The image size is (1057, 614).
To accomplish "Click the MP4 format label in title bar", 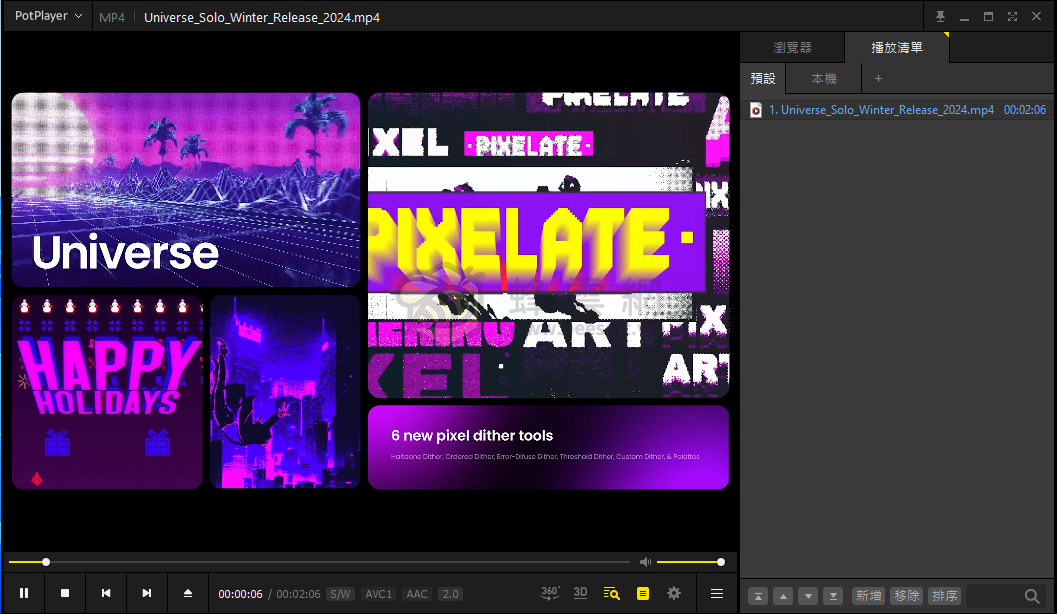I will [x=112, y=18].
